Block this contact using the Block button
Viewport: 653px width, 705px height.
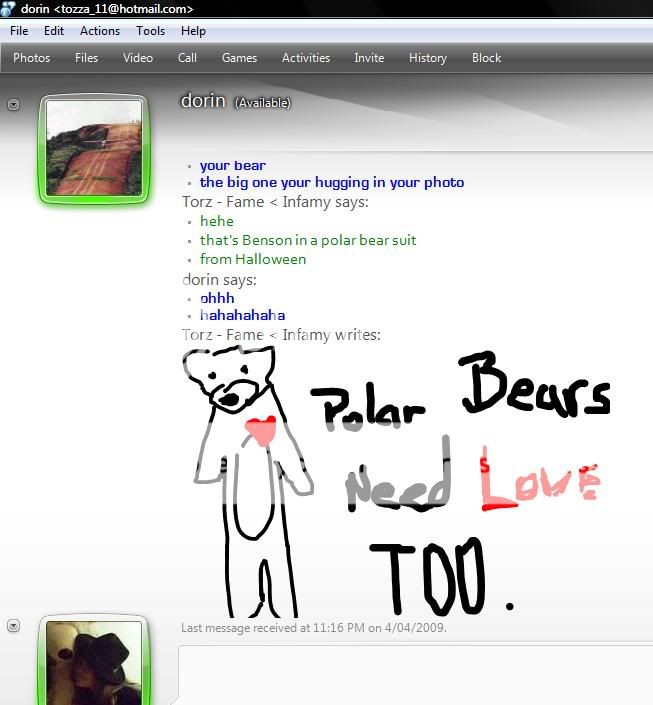487,58
